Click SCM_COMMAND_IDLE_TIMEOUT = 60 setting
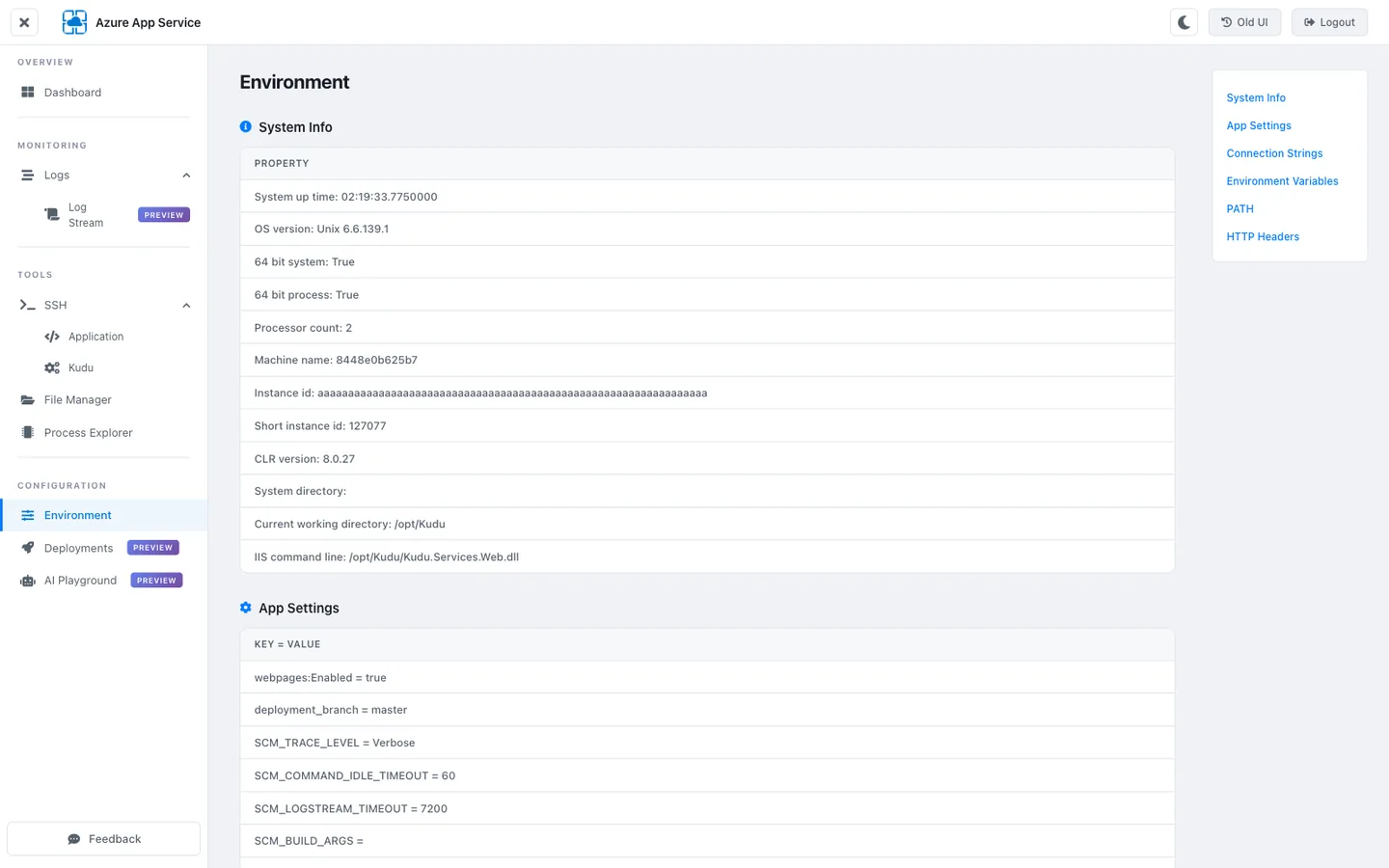This screenshot has height=868, width=1389. pyautogui.click(x=707, y=776)
